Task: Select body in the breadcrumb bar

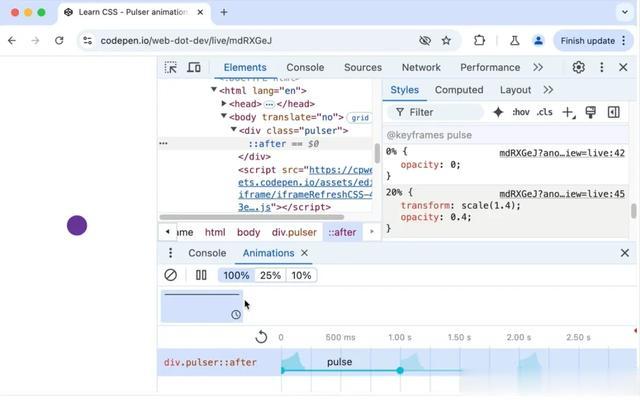Action: coord(249,232)
